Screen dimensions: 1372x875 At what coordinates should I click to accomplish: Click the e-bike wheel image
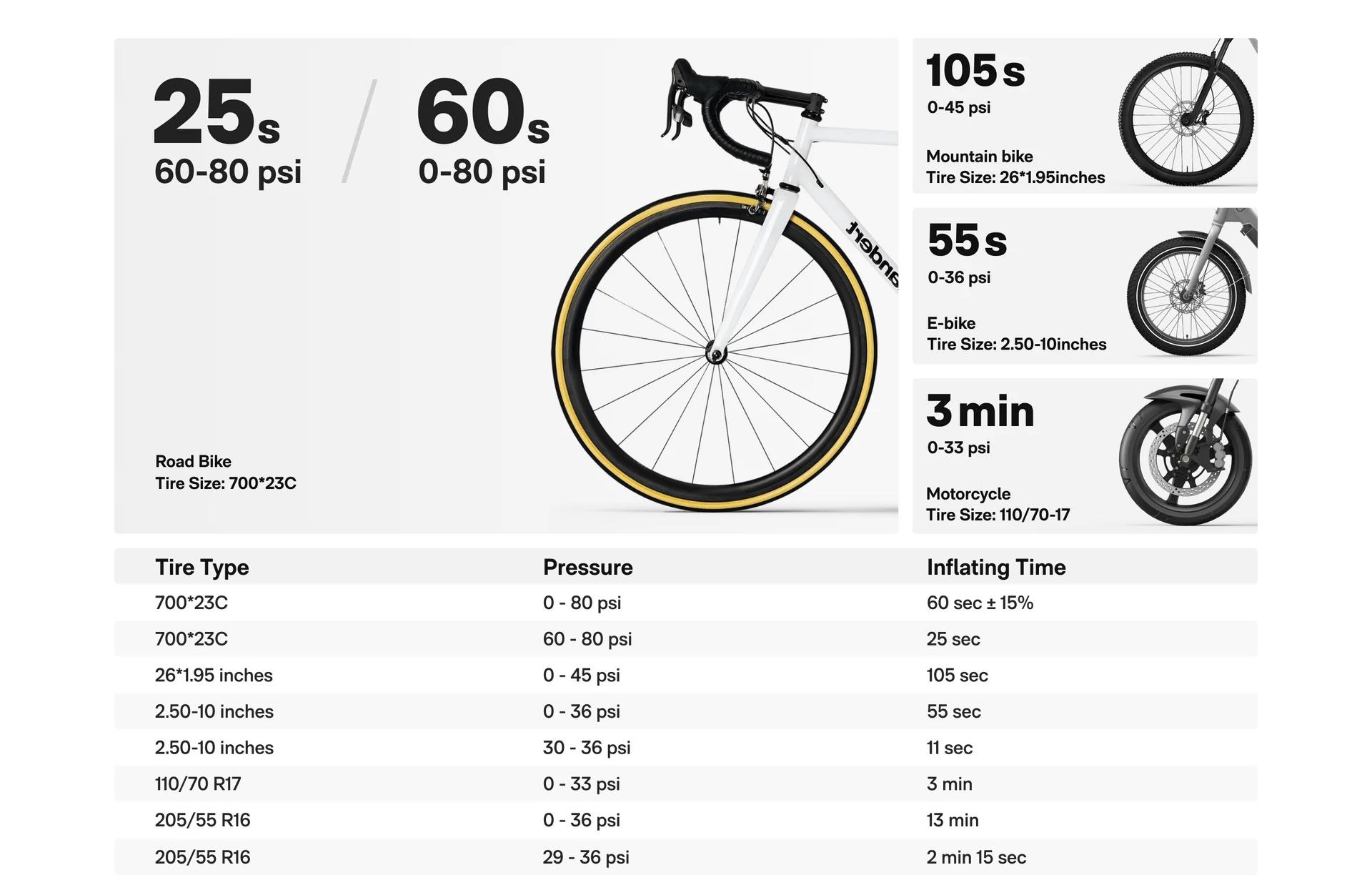click(x=1188, y=293)
